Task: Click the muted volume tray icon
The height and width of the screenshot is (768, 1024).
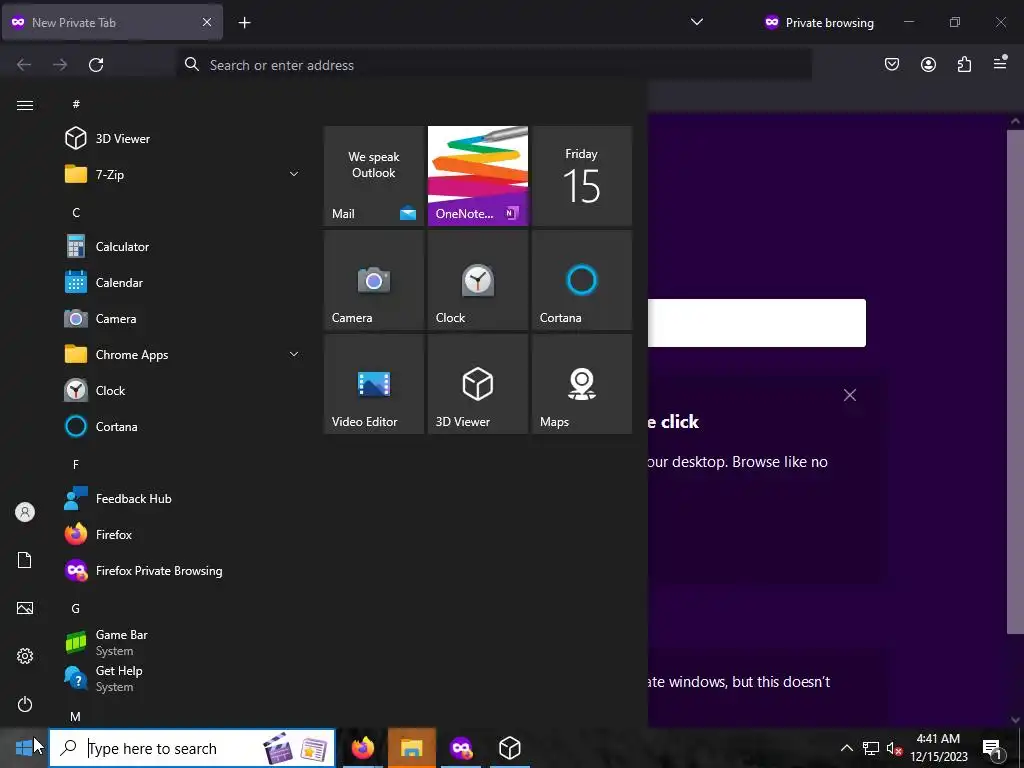Action: point(894,748)
